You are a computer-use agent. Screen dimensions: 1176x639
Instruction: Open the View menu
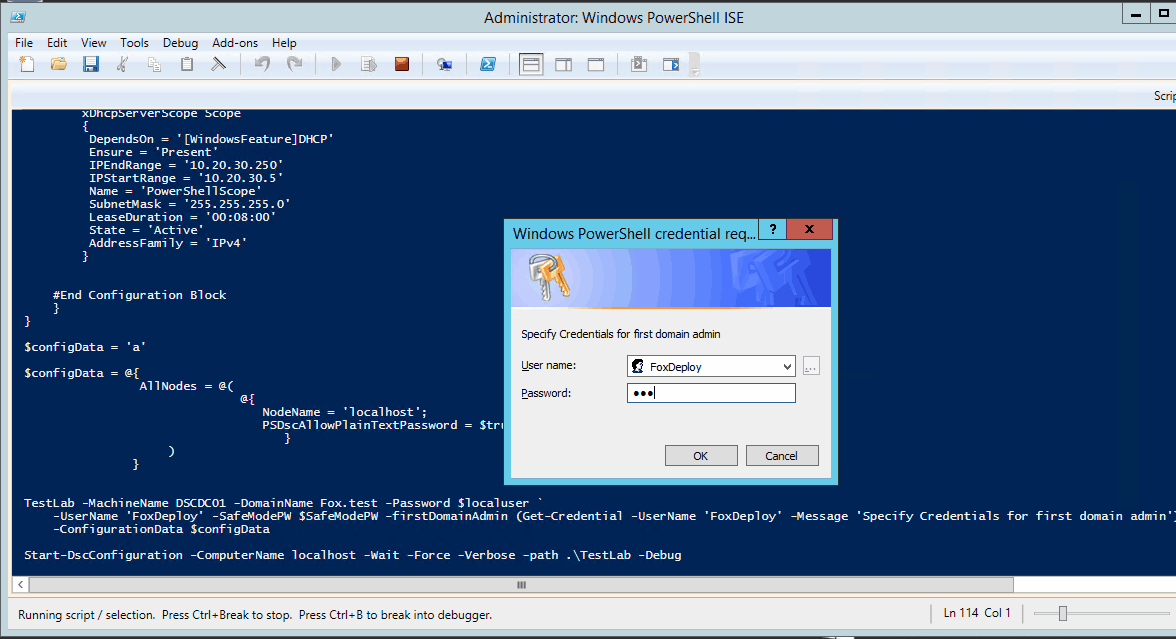94,43
